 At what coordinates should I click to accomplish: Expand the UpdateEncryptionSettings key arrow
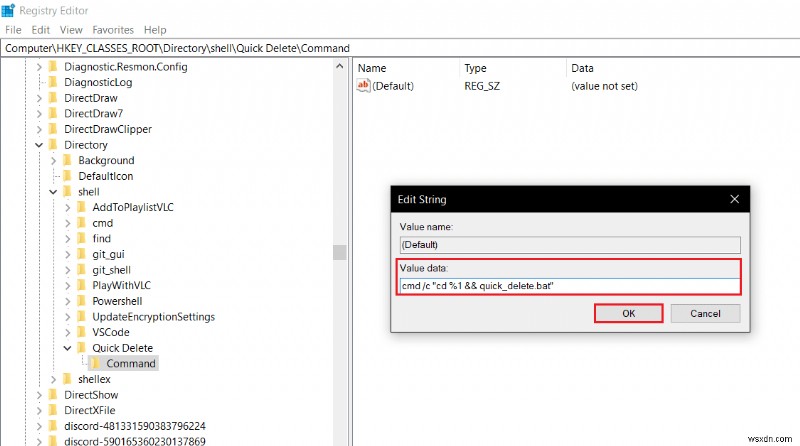[x=68, y=317]
